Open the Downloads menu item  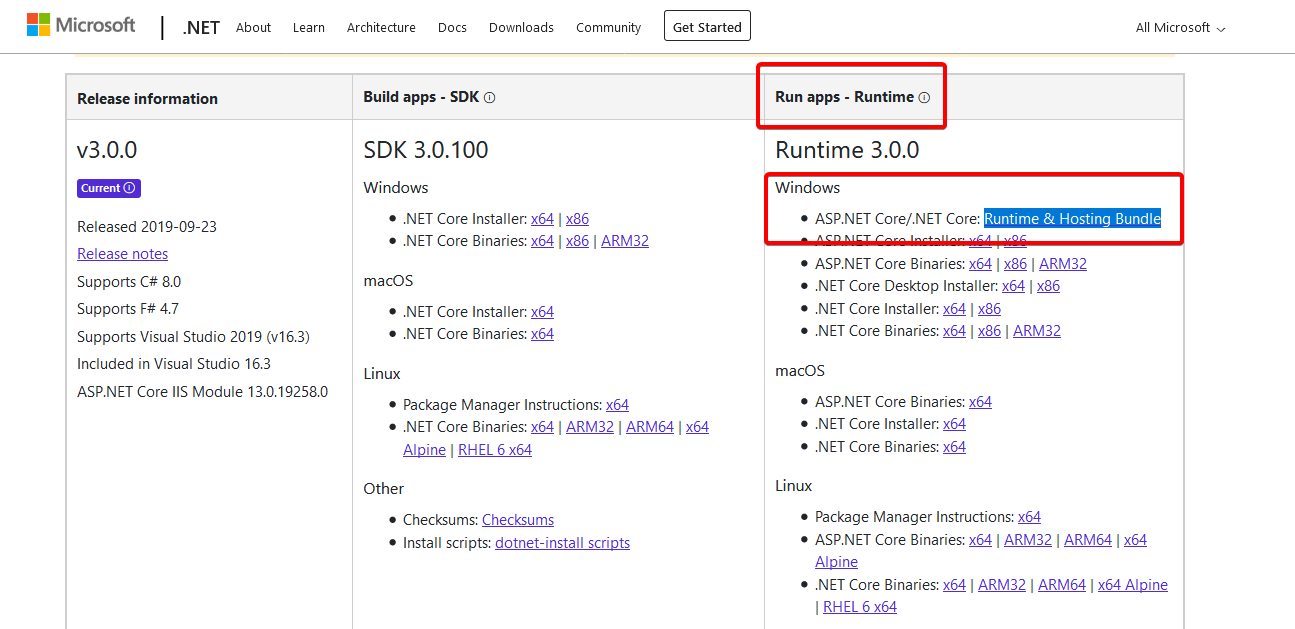point(521,28)
